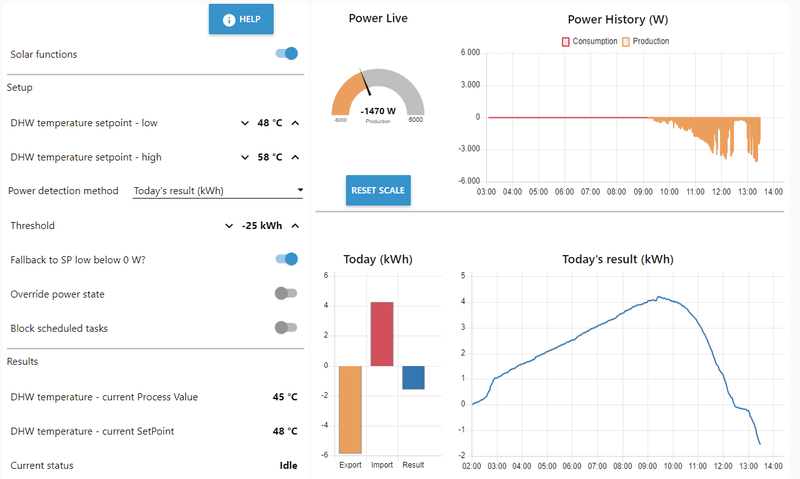
Task: Enable Block scheduled tasks switch
Action: click(286, 327)
